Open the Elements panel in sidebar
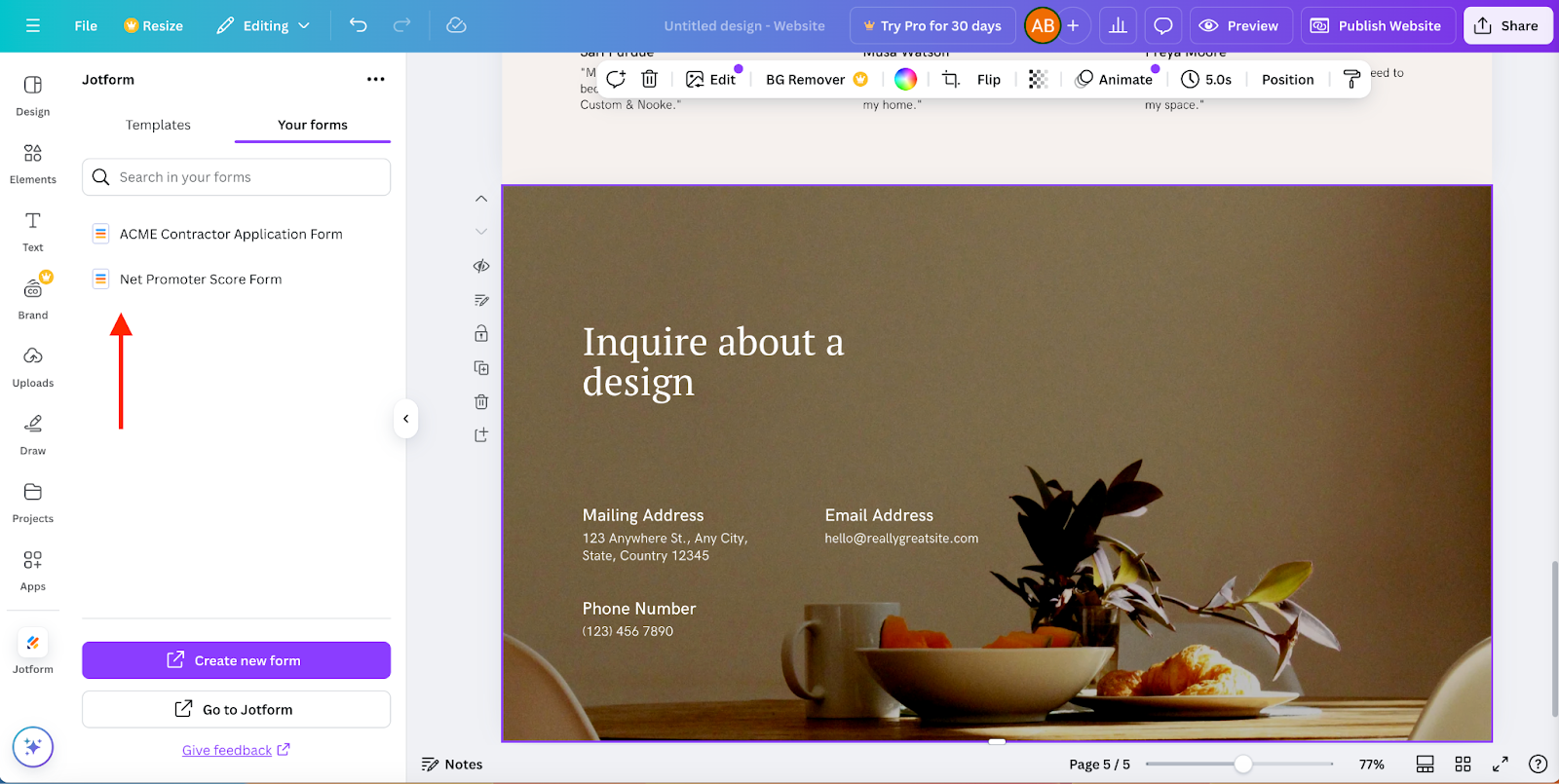Viewport: 1559px width, 784px height. (32, 163)
